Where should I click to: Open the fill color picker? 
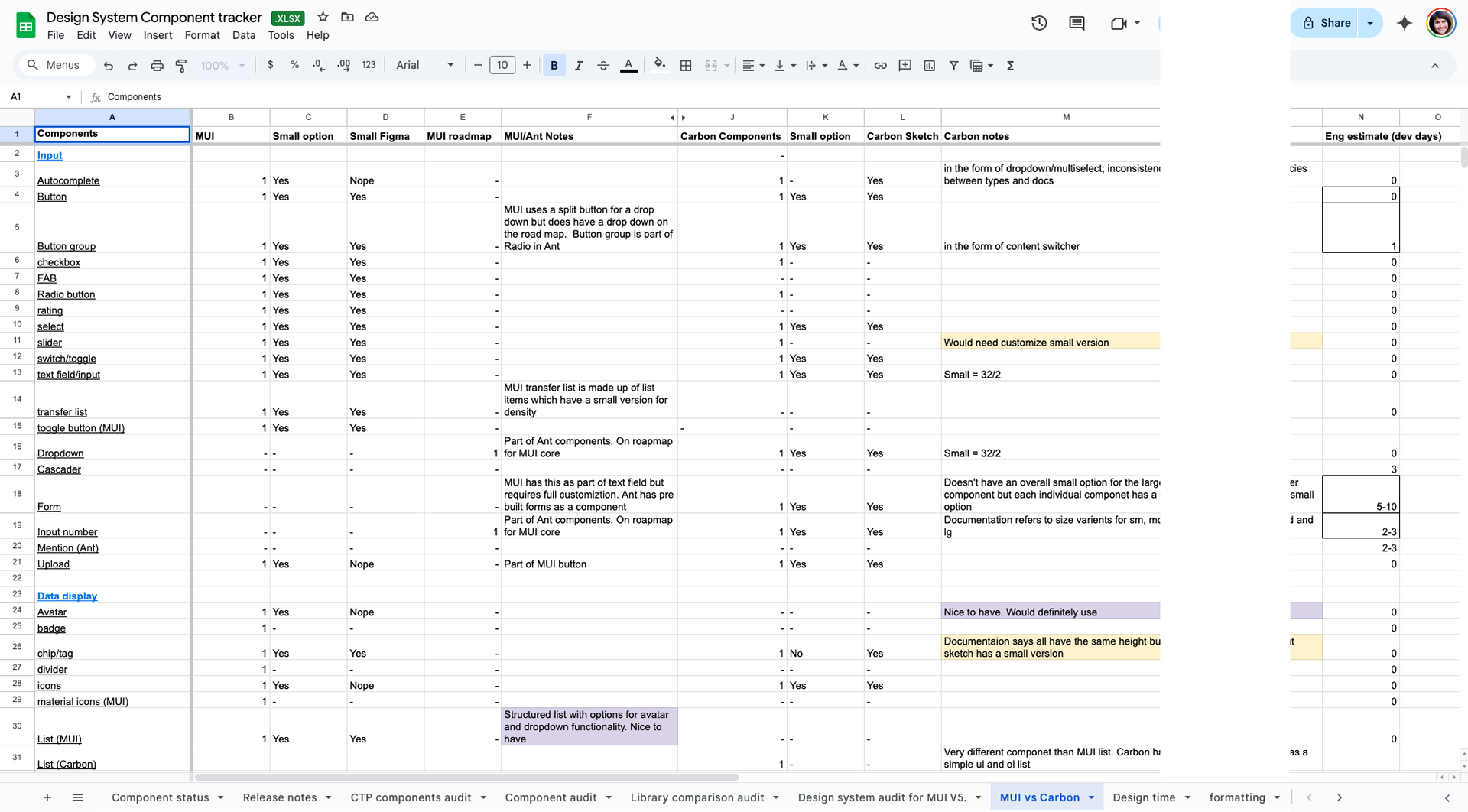[x=660, y=66]
